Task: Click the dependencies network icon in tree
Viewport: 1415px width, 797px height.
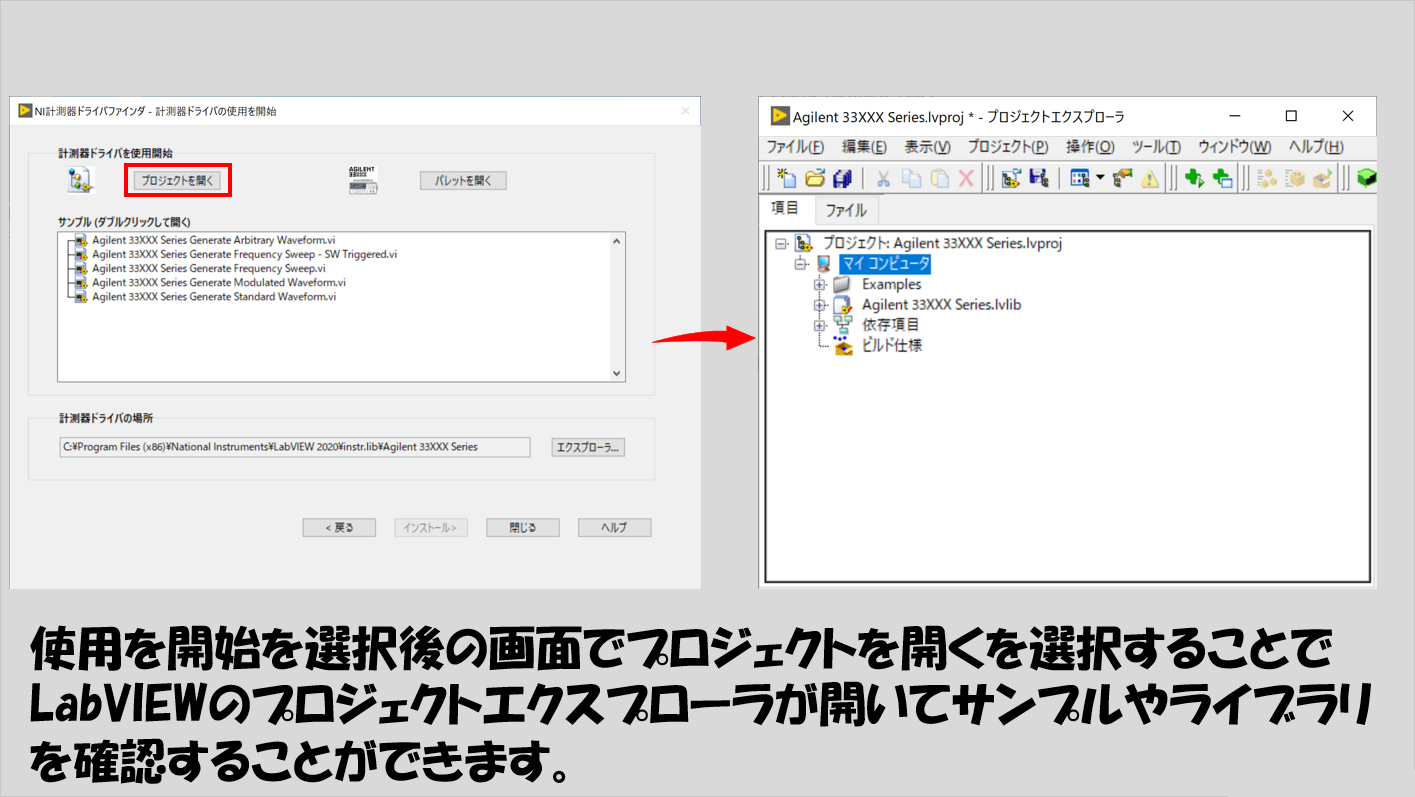Action: [x=843, y=325]
